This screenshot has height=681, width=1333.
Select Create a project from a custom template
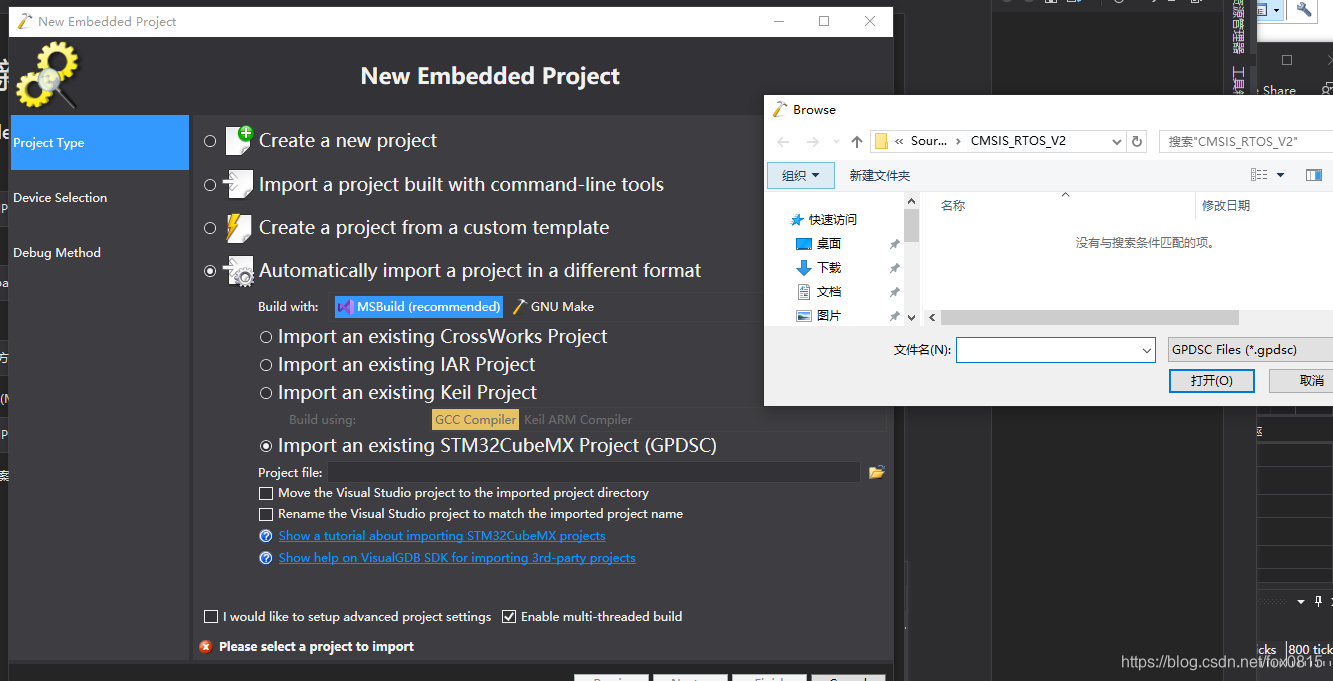(x=210, y=228)
